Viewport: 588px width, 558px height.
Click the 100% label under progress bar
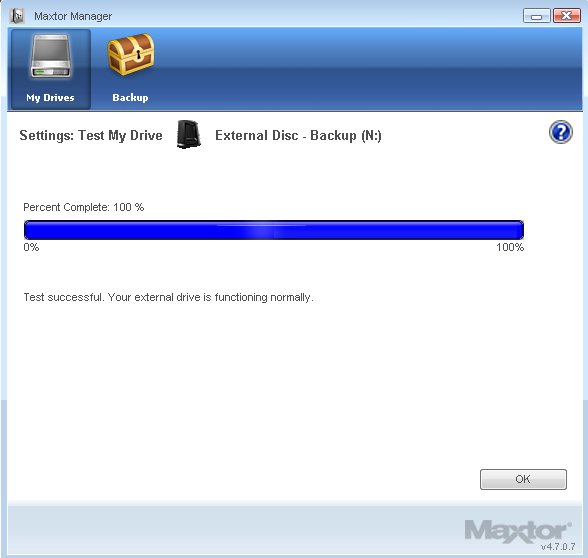click(x=510, y=248)
